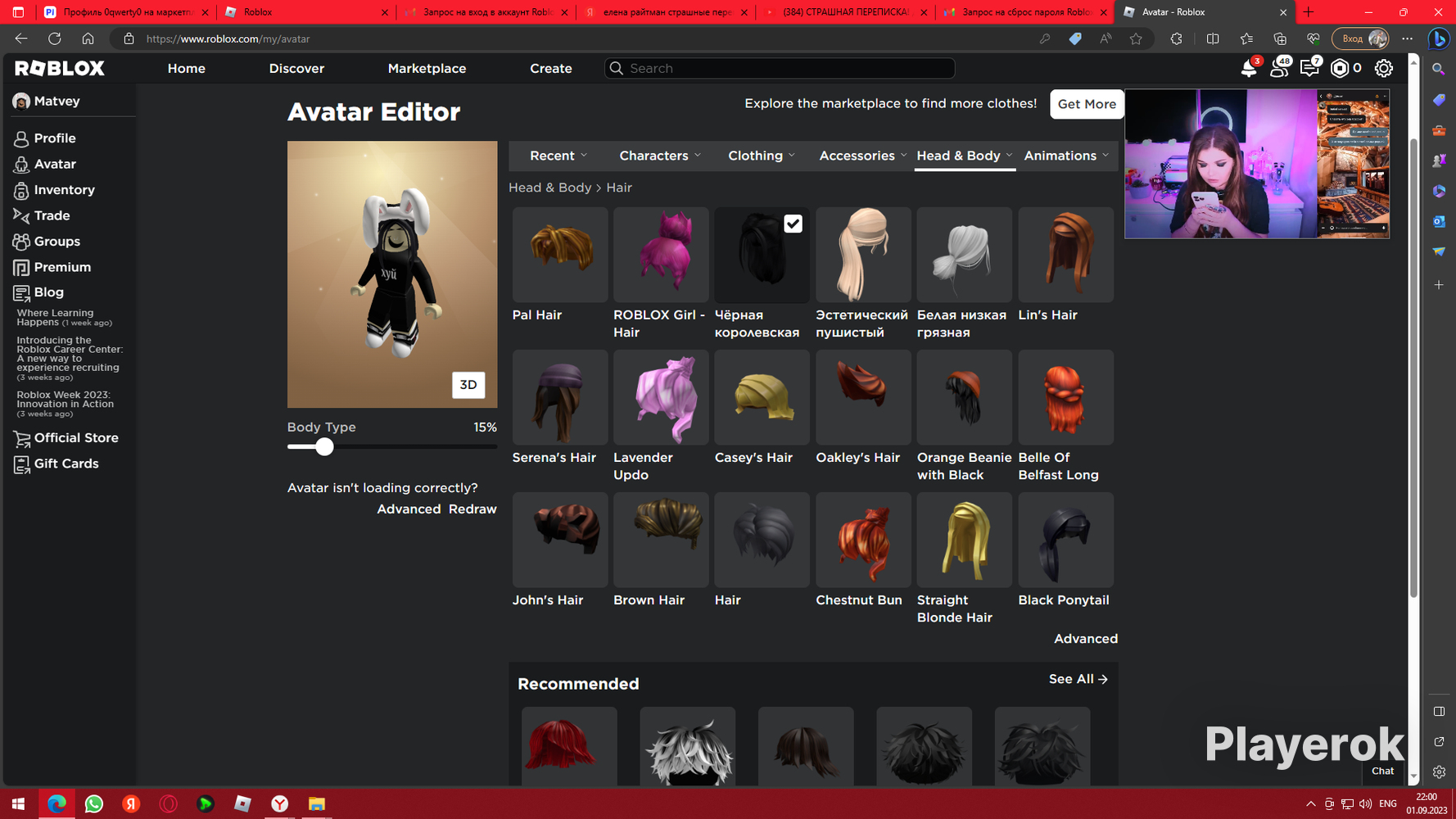Refresh the browser page
The width and height of the screenshot is (1456, 819).
coord(55,38)
